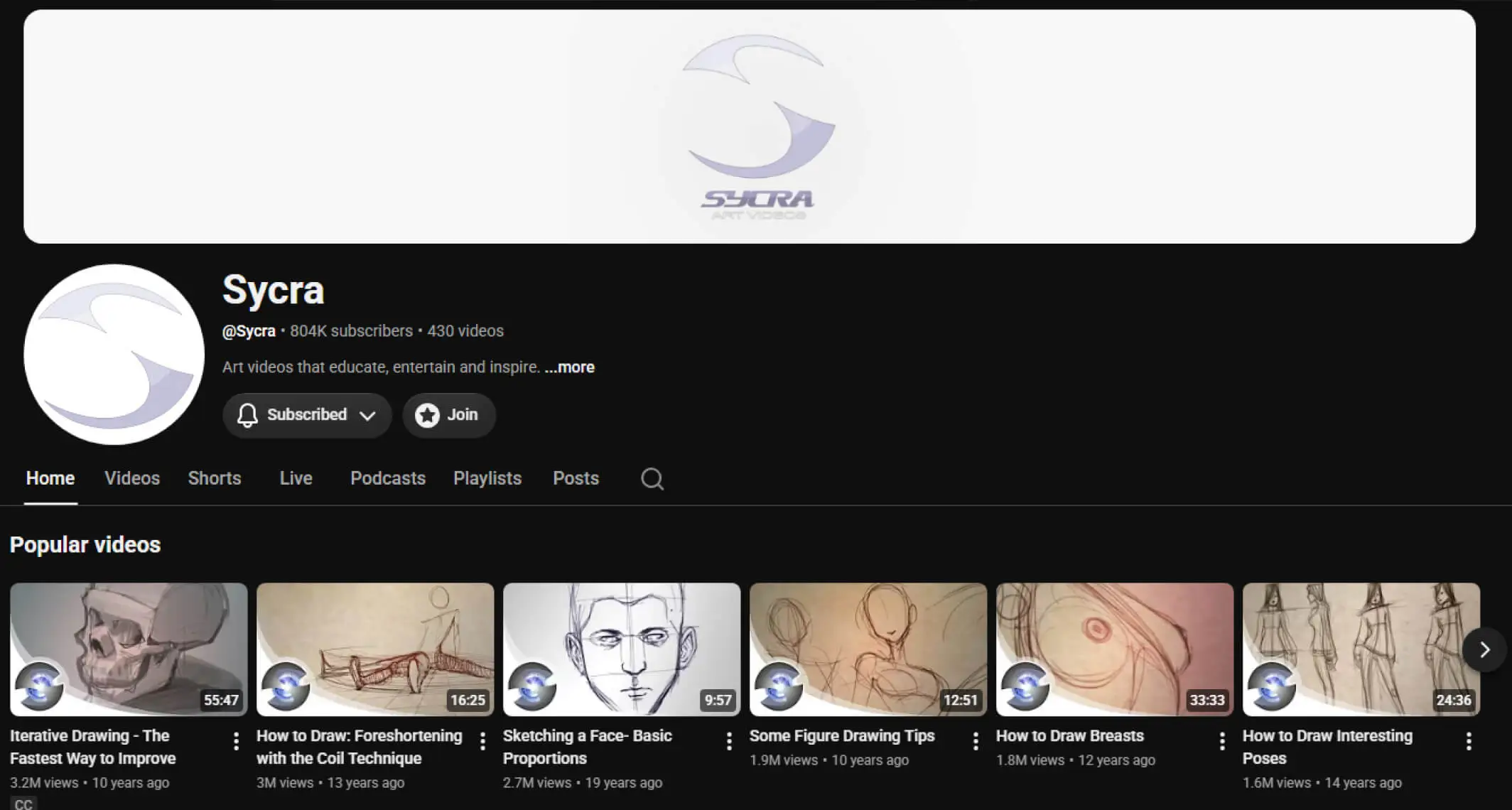The height and width of the screenshot is (810, 1512).
Task: Open Iterative Drawing video title link
Action: coord(93,747)
